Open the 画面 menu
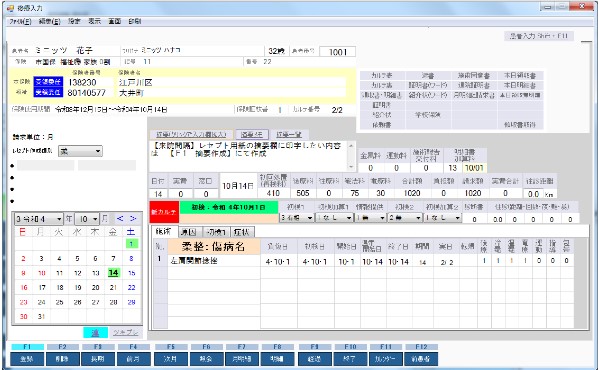The image size is (598, 370). click(x=115, y=21)
